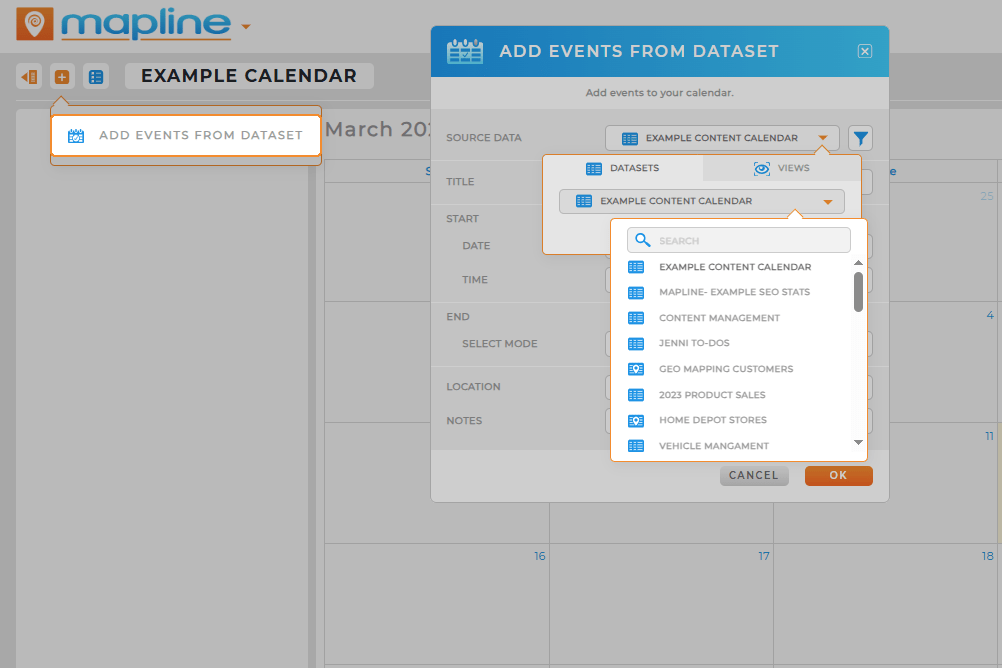The width and height of the screenshot is (1002, 668).
Task: Click the icon beside Geo Mapping Customers
Action: pyautogui.click(x=636, y=369)
